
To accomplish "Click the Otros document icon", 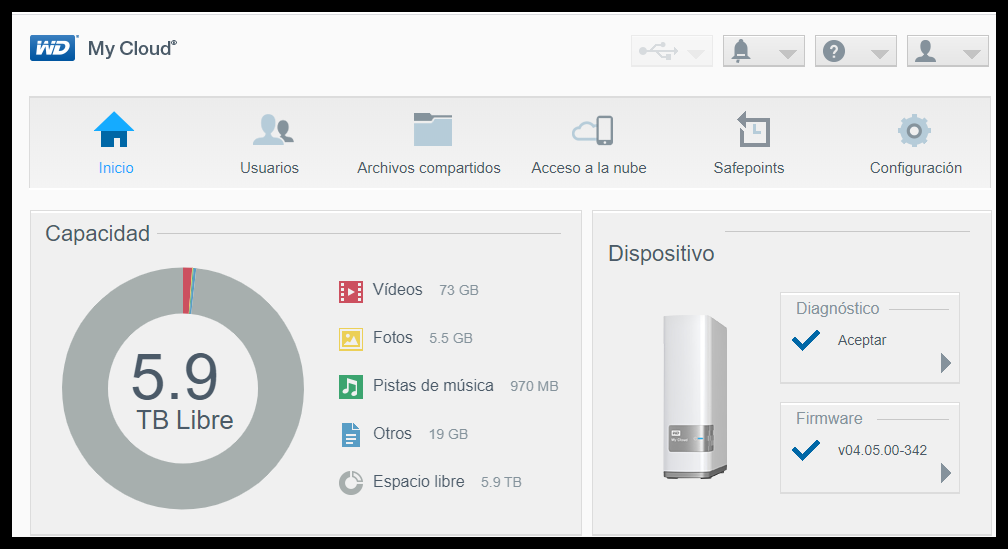I will 351,435.
